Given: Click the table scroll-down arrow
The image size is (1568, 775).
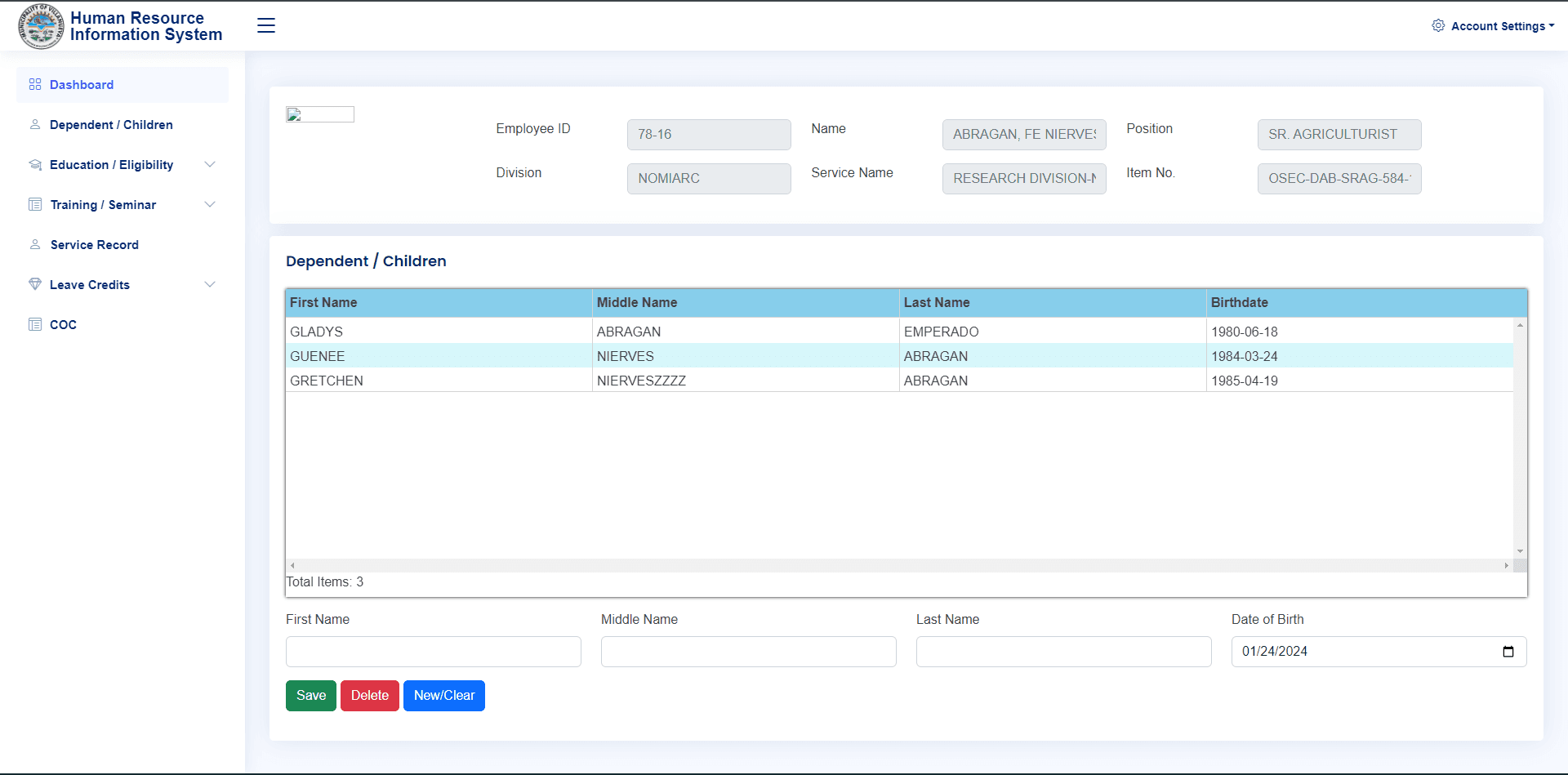Looking at the screenshot, I should 1520,551.
